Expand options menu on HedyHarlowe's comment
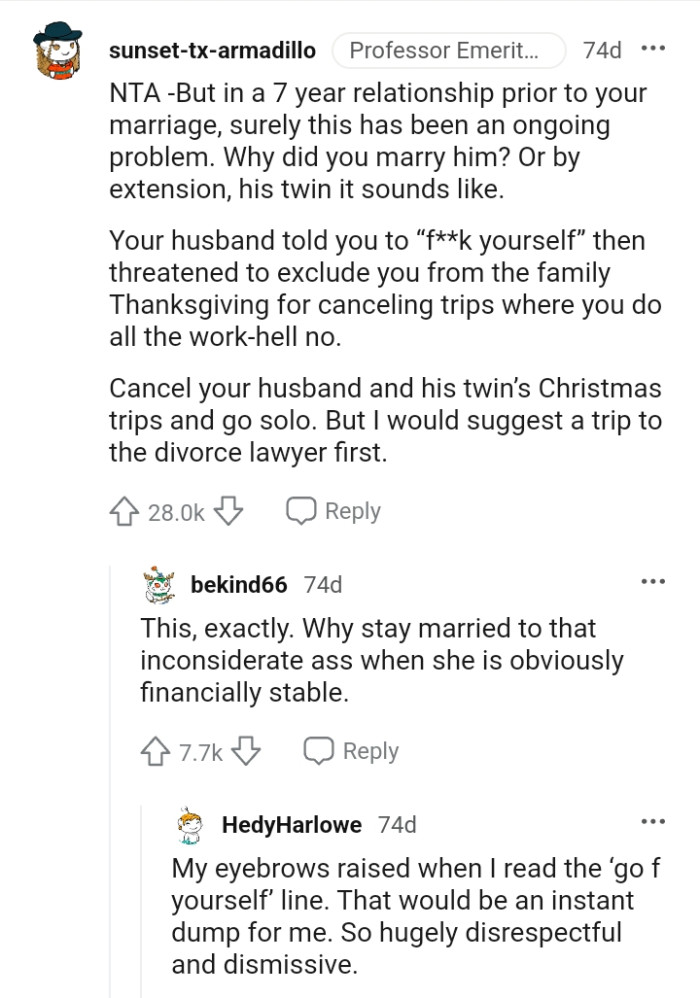The width and height of the screenshot is (700, 998). click(653, 822)
